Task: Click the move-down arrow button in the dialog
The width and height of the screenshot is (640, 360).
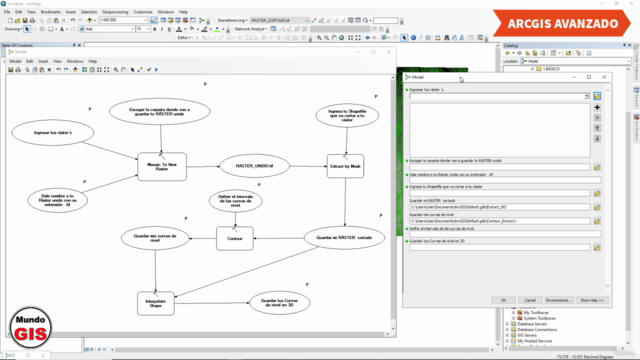Action: [597, 139]
